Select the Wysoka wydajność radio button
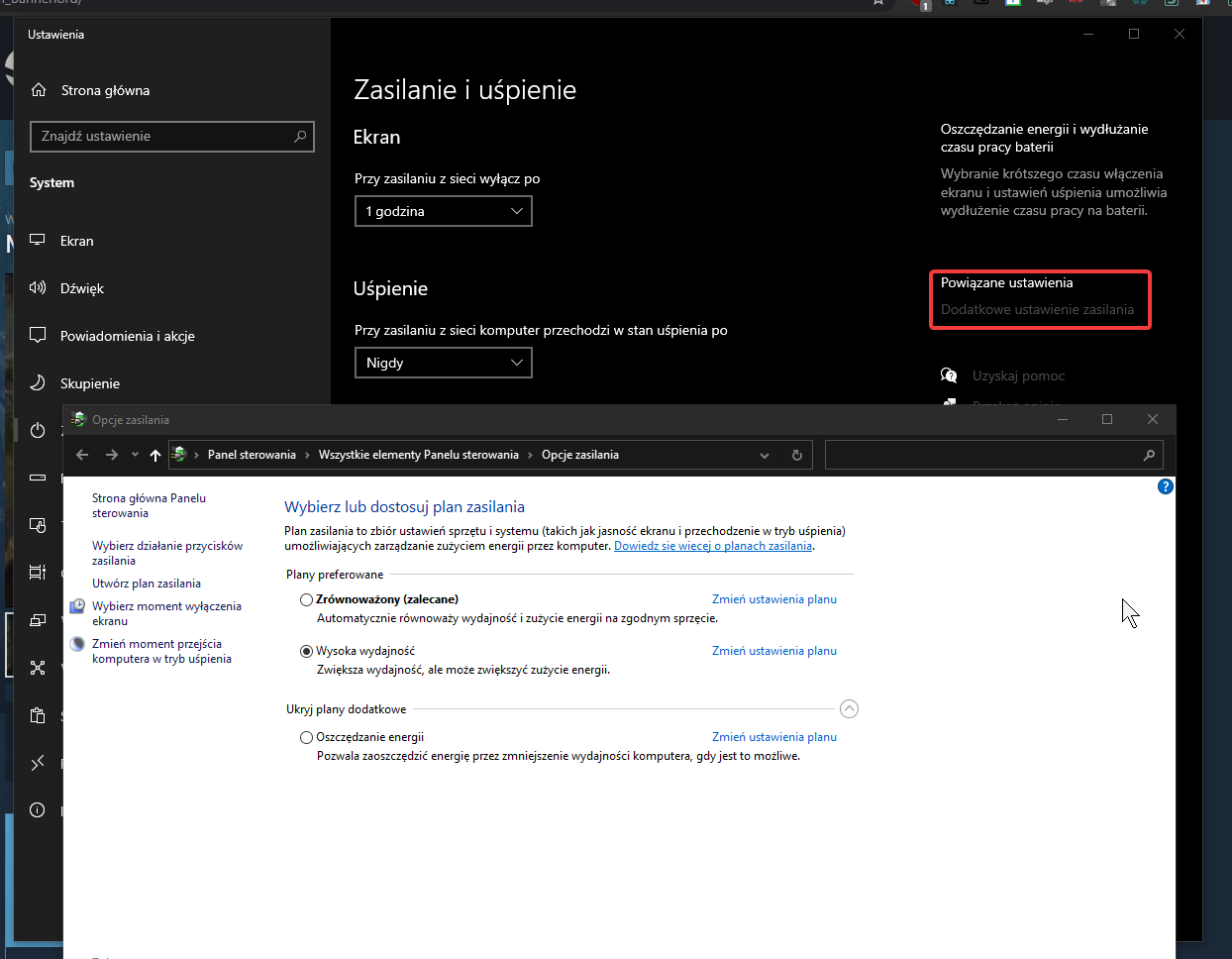1232x959 pixels. click(x=307, y=652)
